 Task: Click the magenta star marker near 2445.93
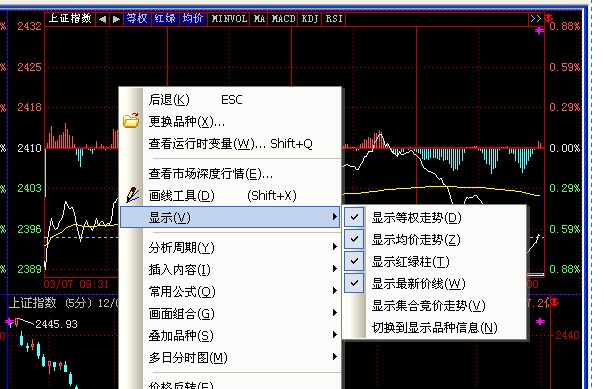[8, 322]
